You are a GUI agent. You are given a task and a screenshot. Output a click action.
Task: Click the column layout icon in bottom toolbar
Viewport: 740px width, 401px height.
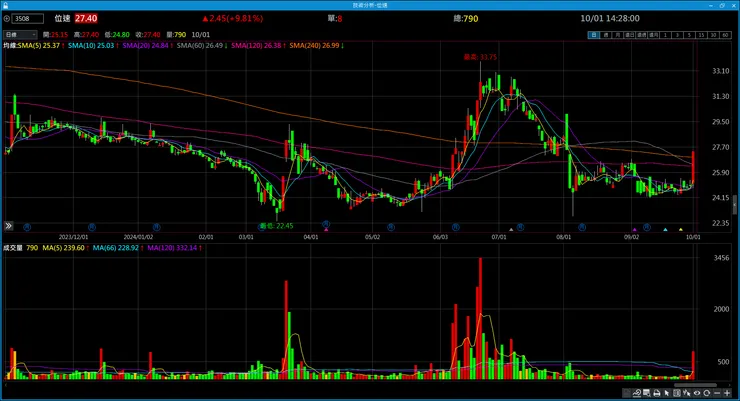(677, 393)
